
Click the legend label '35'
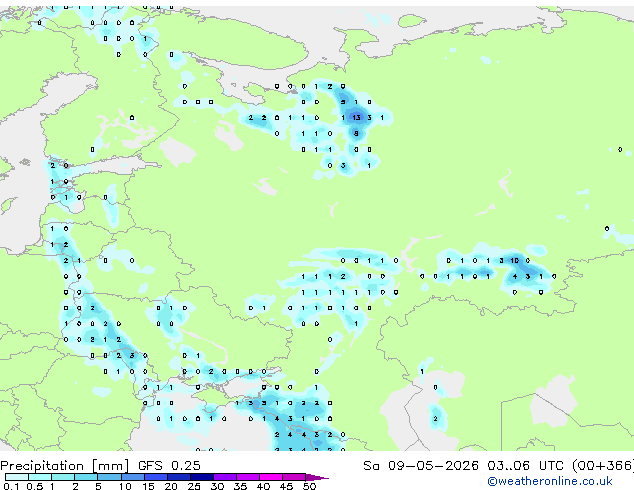click(240, 486)
